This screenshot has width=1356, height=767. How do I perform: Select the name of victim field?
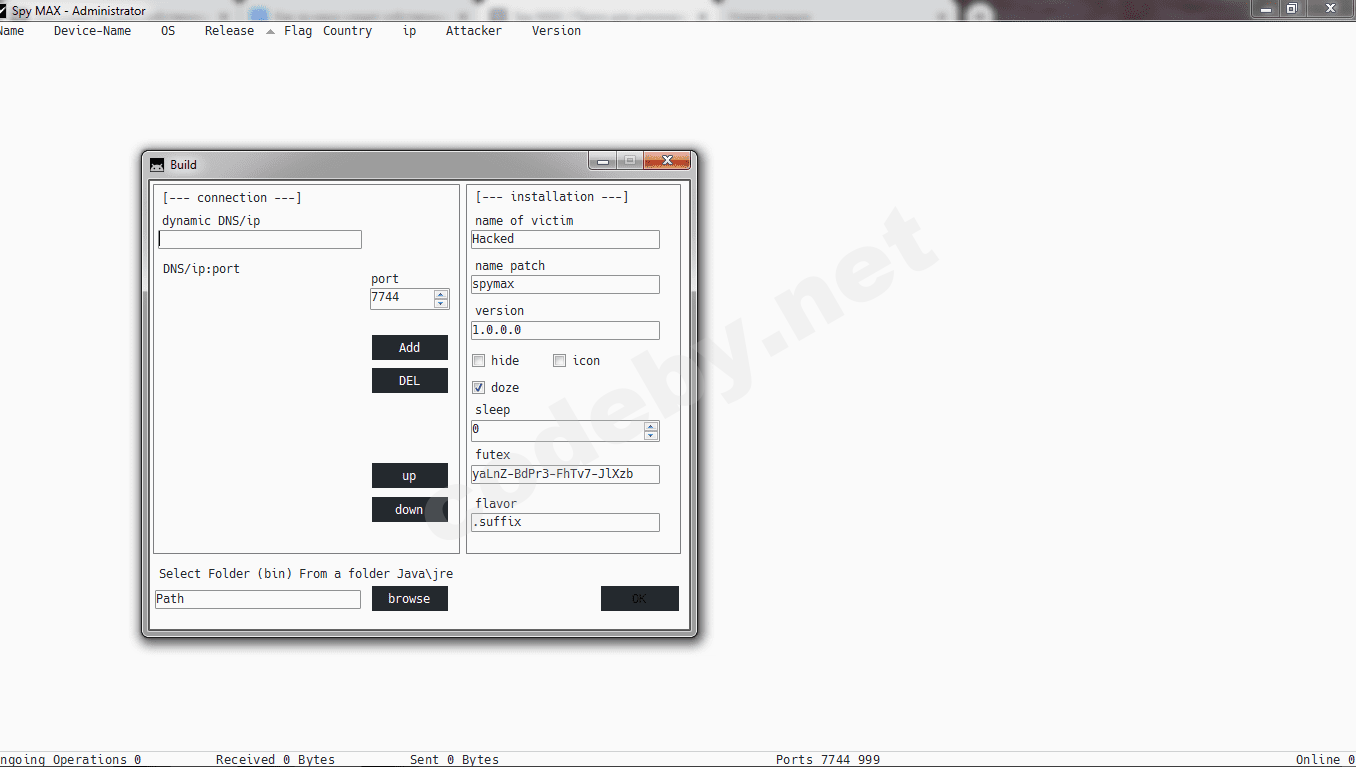point(565,239)
